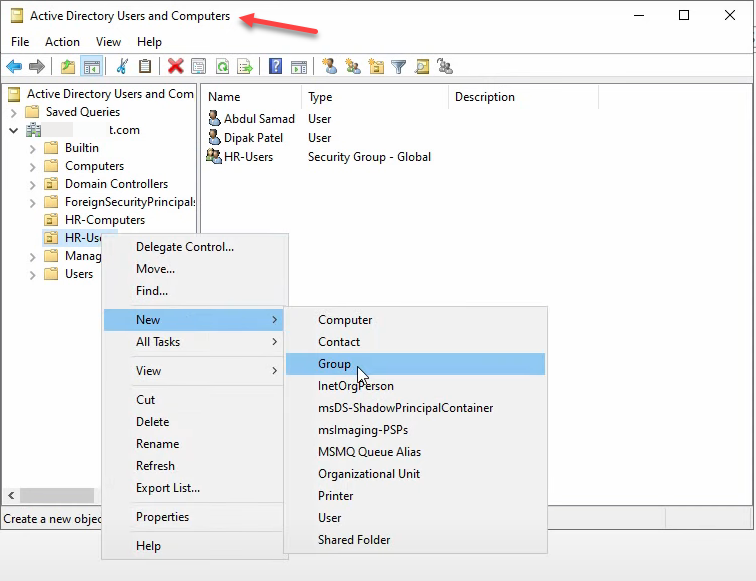Screen dimensions: 756x581
Task: Select Refresh in context menu
Action: click(x=193, y=466)
